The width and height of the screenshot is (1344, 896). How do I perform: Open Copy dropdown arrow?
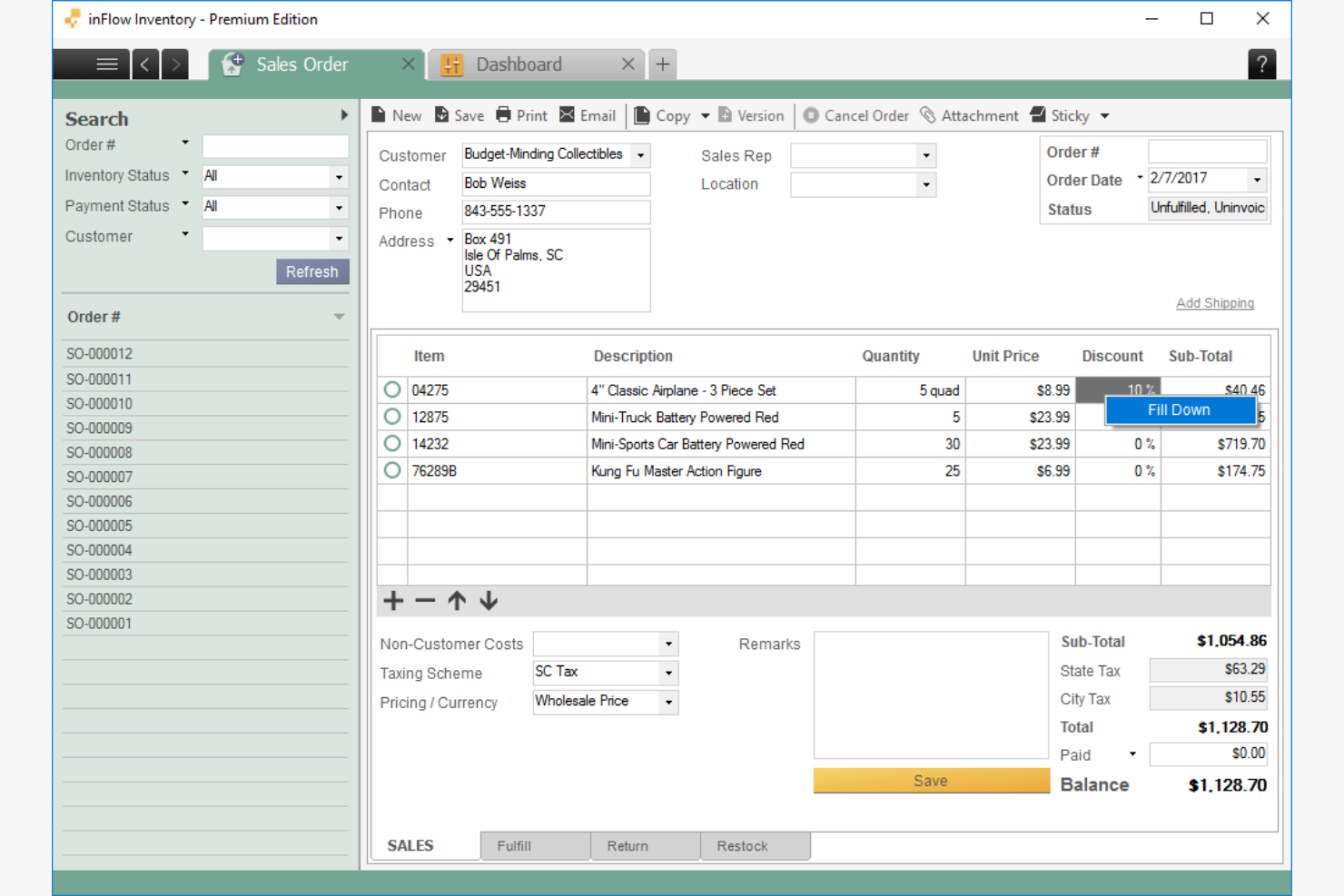(705, 116)
